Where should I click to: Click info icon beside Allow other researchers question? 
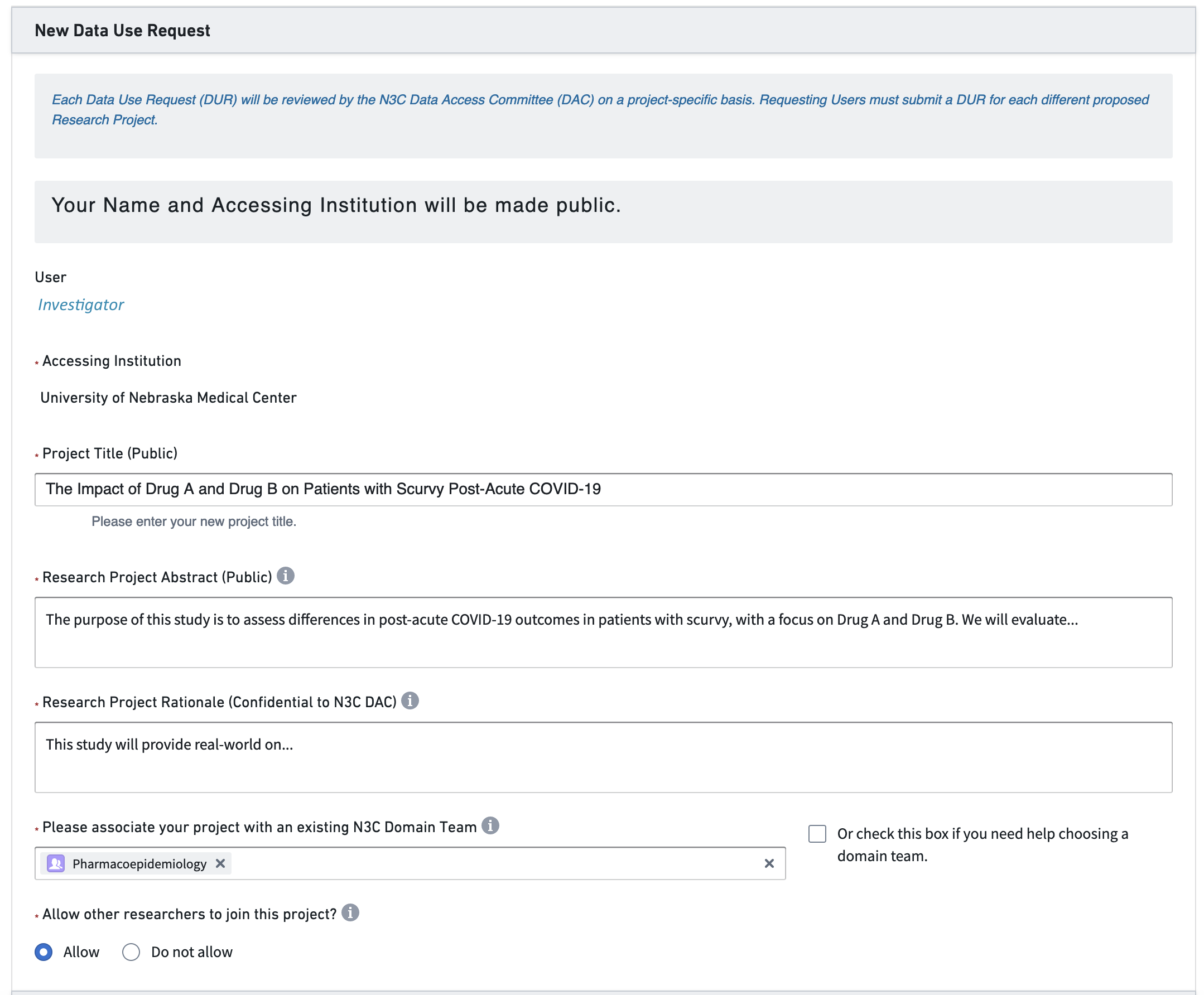(x=350, y=912)
